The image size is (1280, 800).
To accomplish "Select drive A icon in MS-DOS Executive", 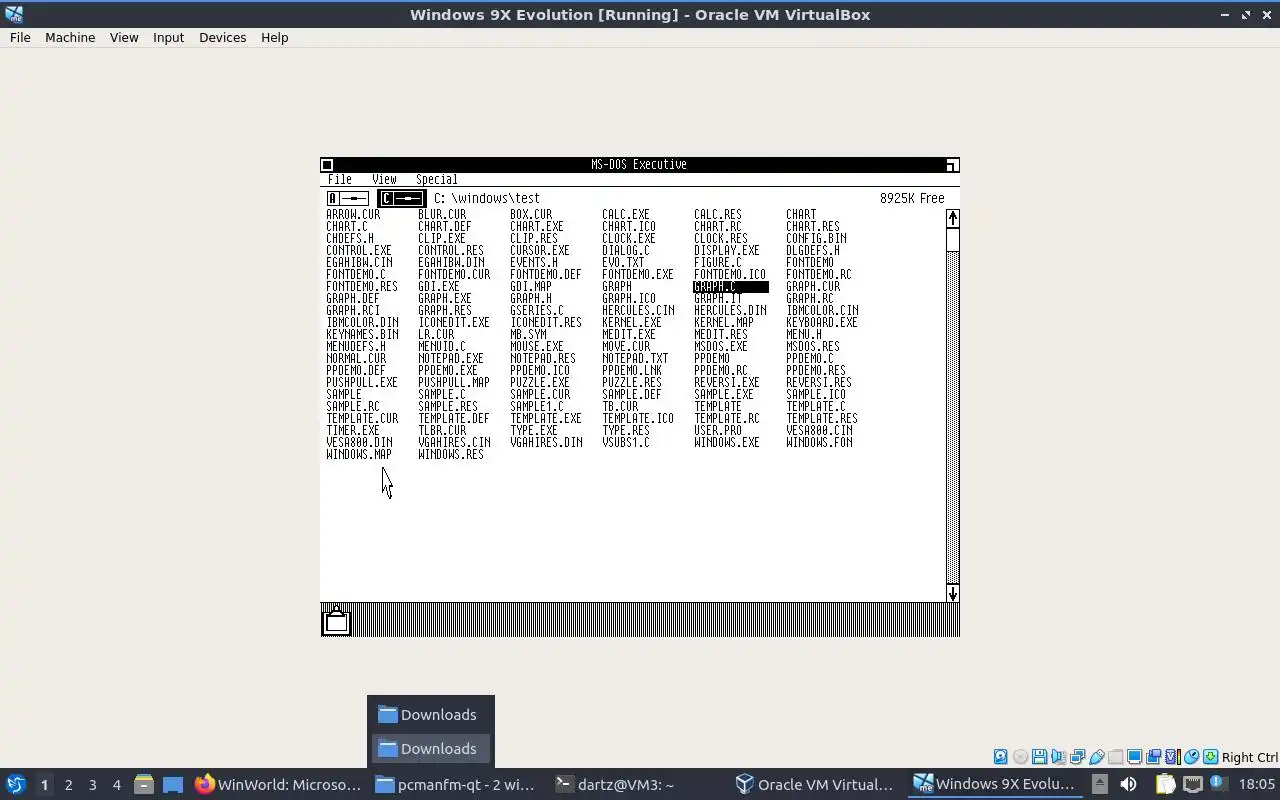I will point(347,198).
